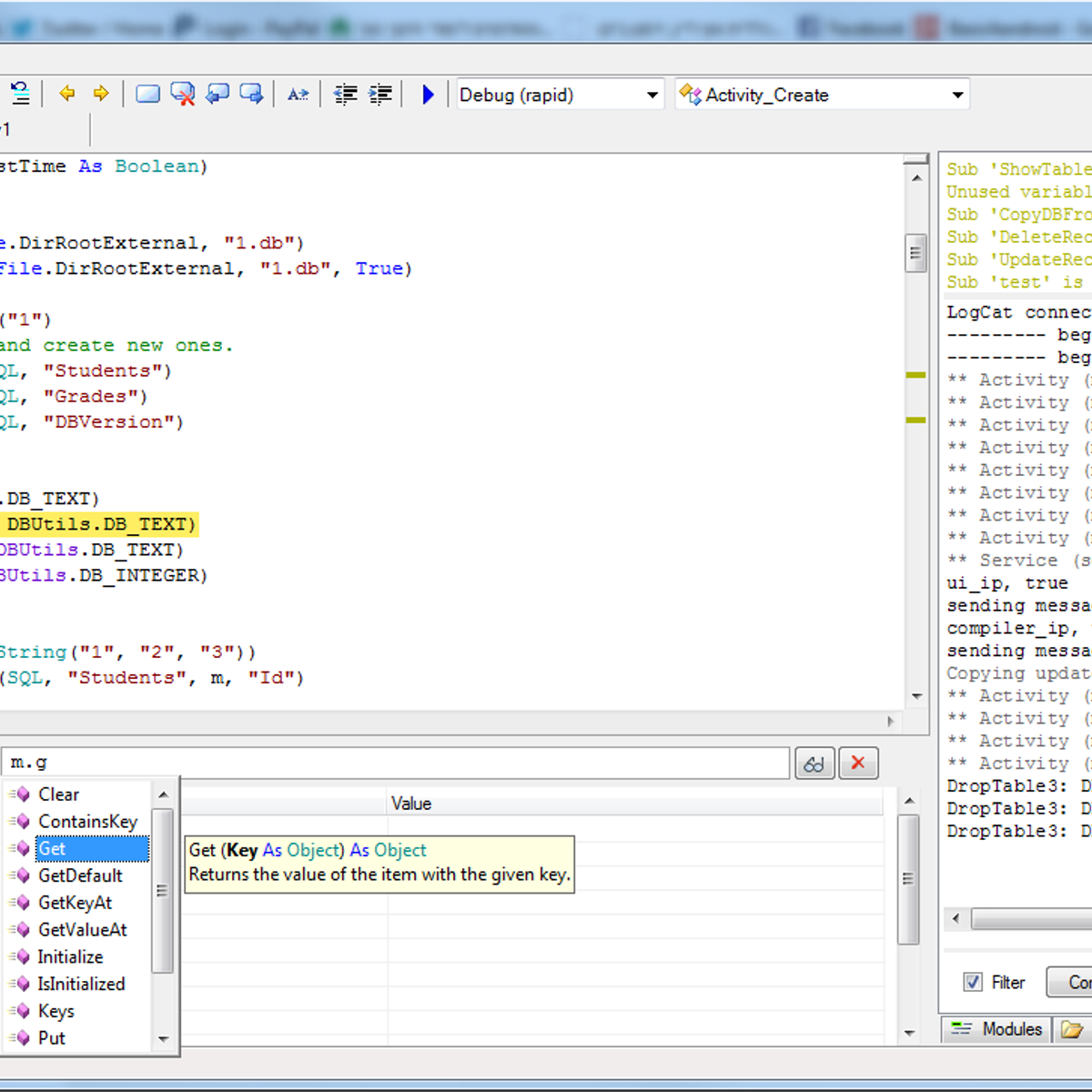
Task: Run the app with the Play button
Action: click(428, 94)
